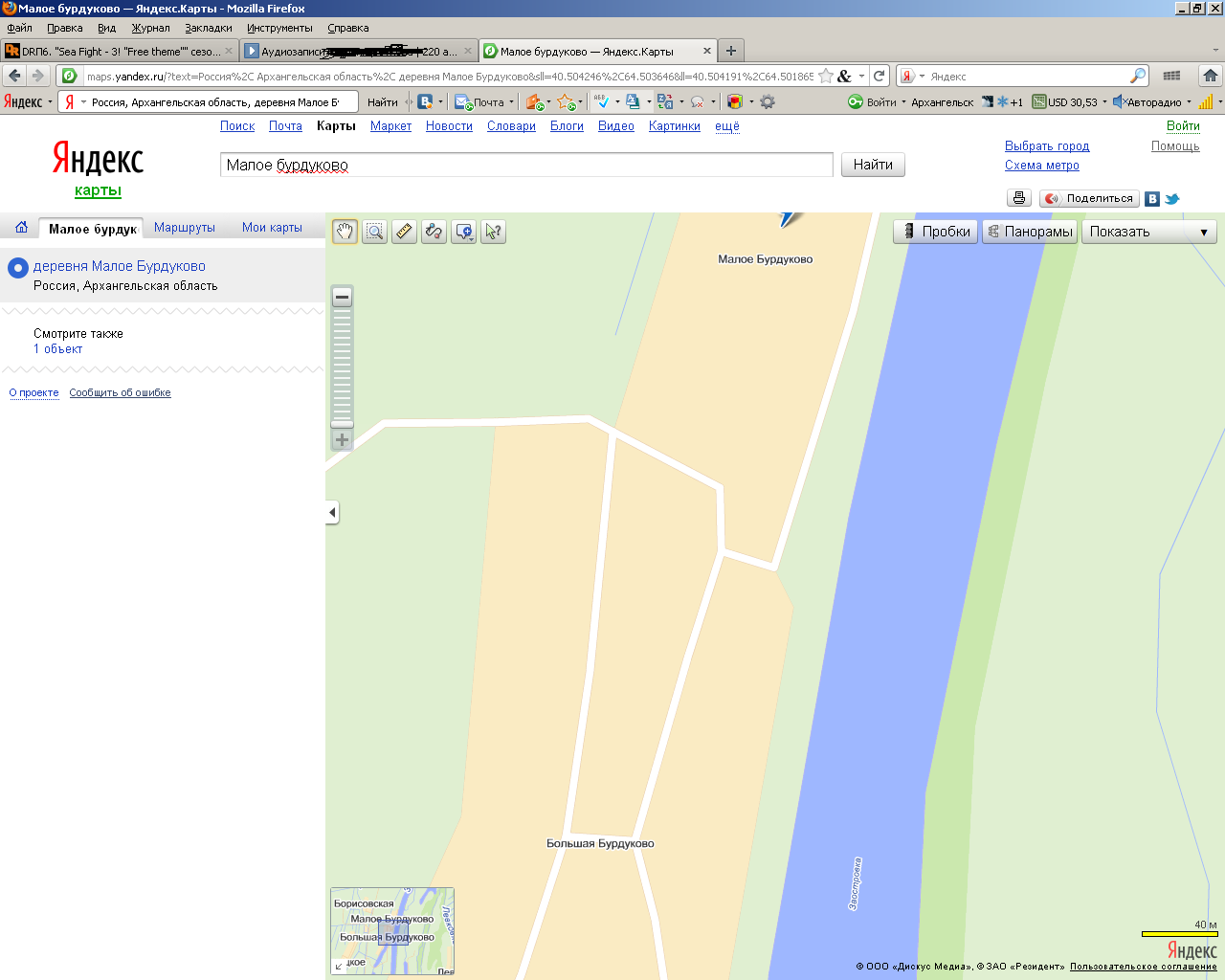
Task: Open address bar history dropdown arrow
Action: click(861, 76)
